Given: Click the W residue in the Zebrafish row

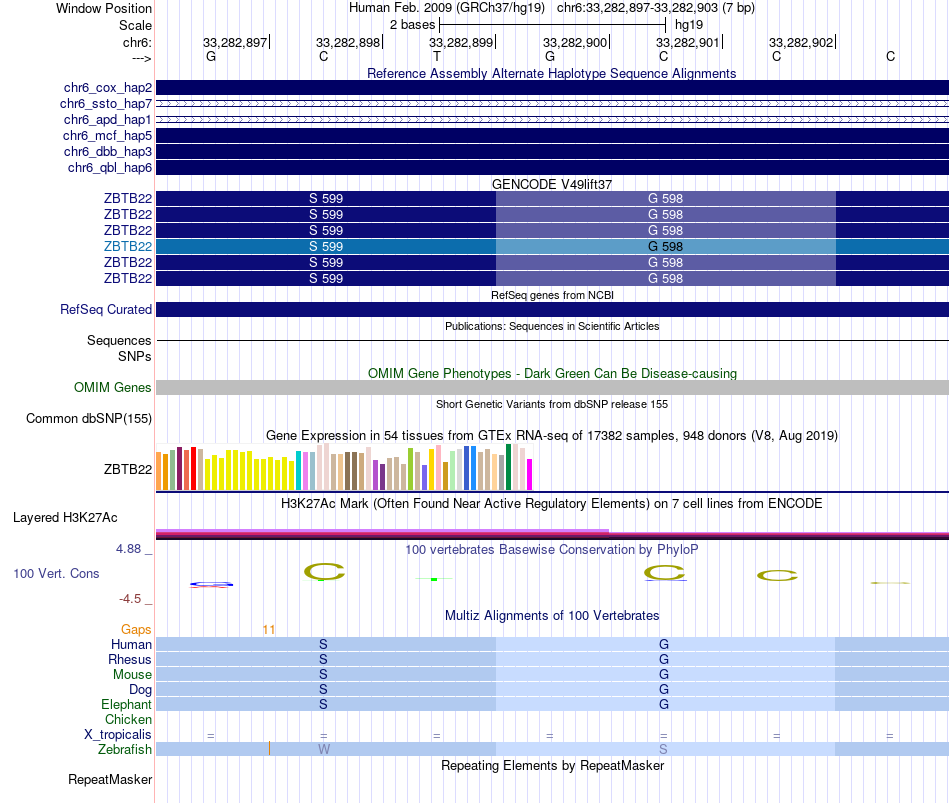Looking at the screenshot, I should pyautogui.click(x=324, y=750).
